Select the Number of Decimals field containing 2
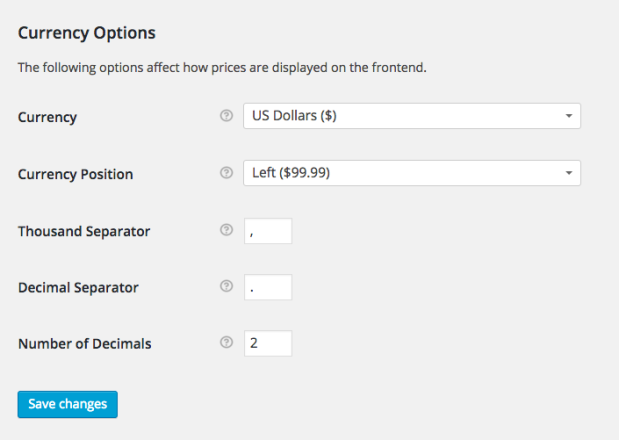Viewport: 619px width, 440px height. click(x=268, y=343)
